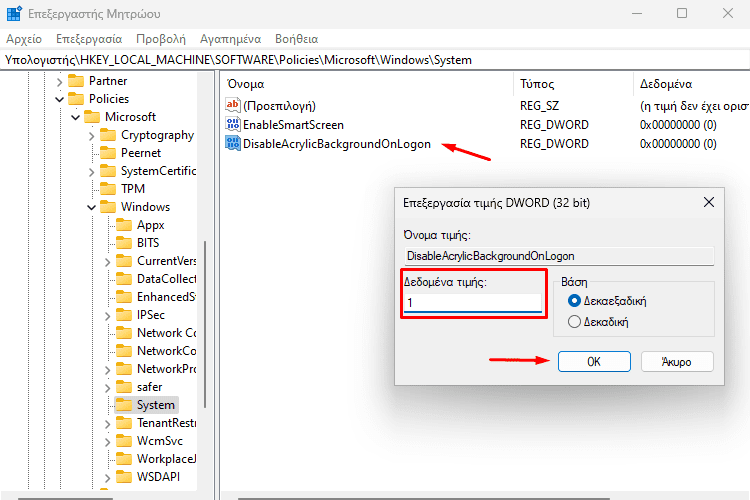Viewport: 750px width, 500px height.
Task: Confirm the dialog with OK
Action: point(594,362)
